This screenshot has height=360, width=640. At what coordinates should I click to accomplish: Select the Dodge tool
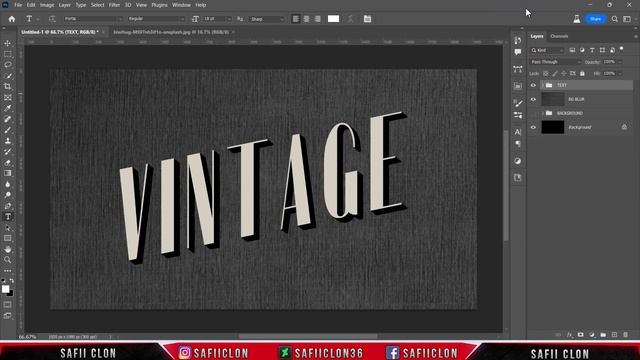8,195
